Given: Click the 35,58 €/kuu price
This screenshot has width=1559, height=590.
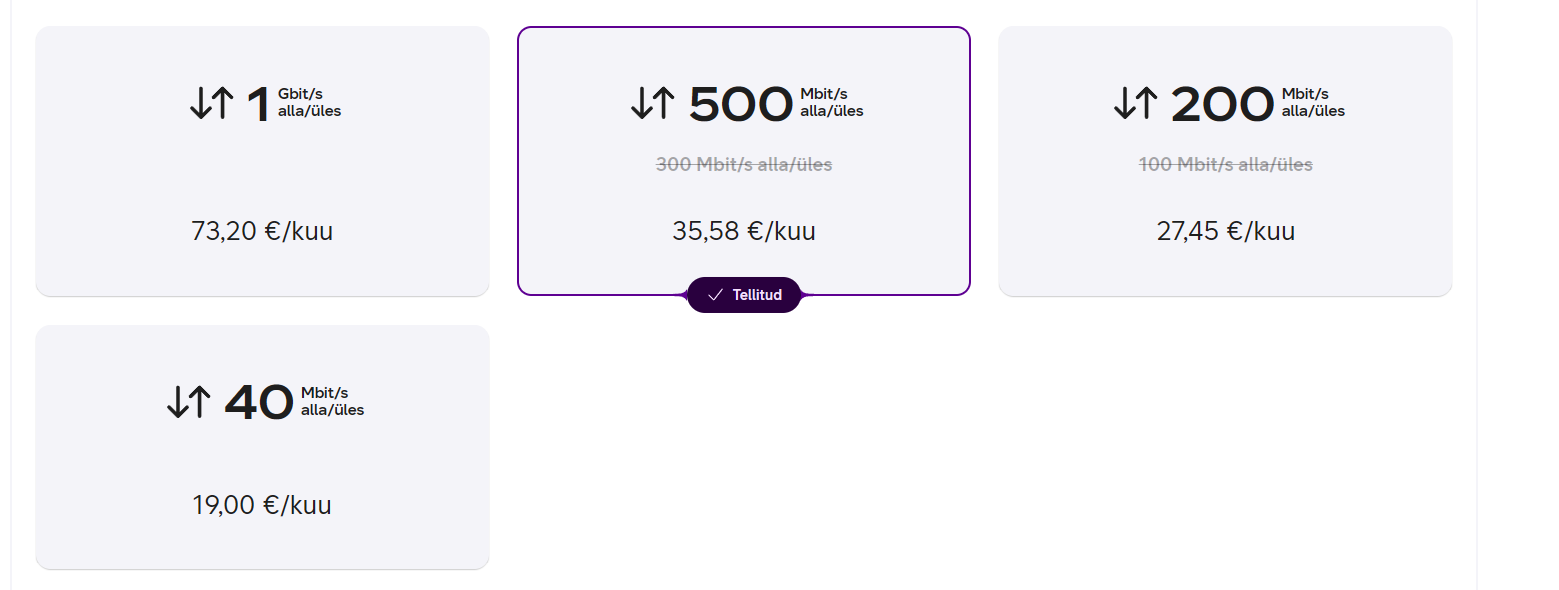Looking at the screenshot, I should 744,232.
